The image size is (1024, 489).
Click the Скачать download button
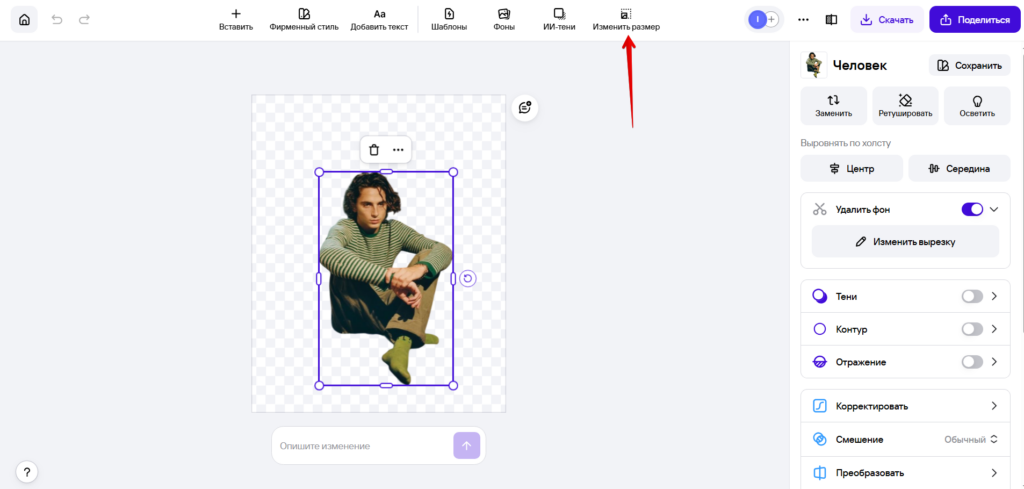click(x=887, y=20)
